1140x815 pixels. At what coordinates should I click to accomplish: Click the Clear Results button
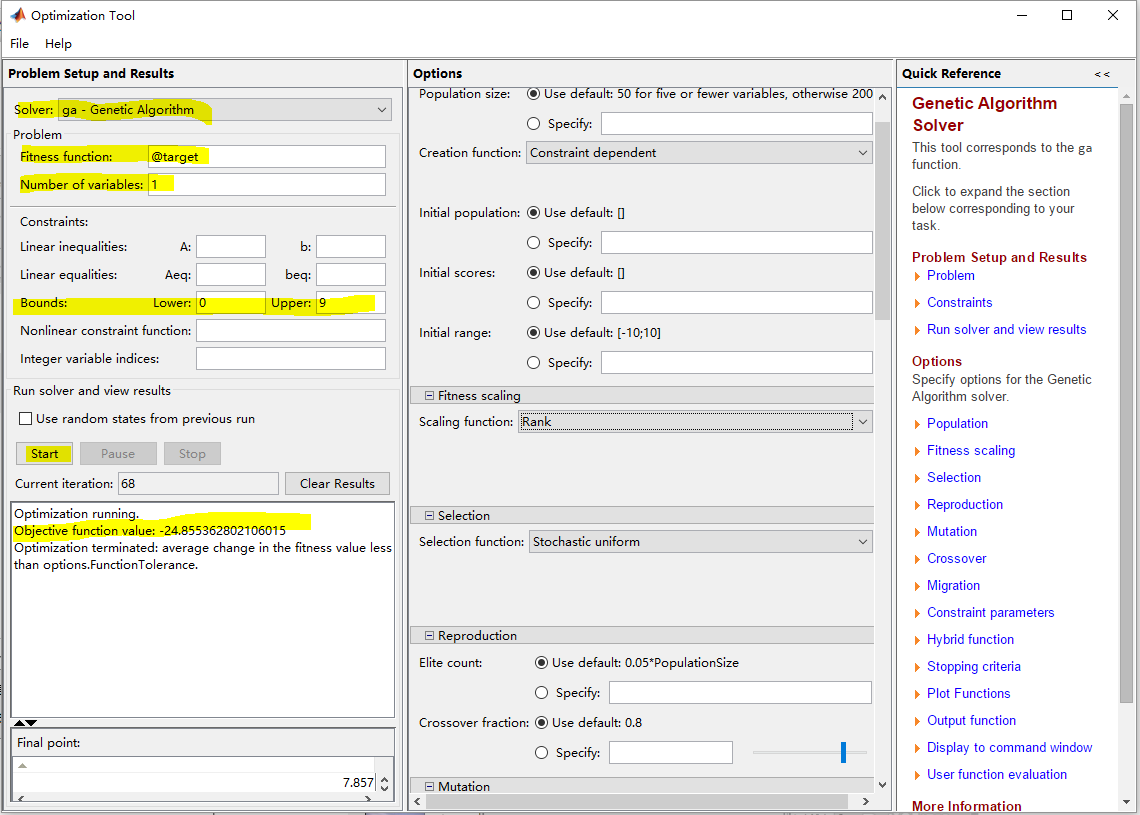337,484
